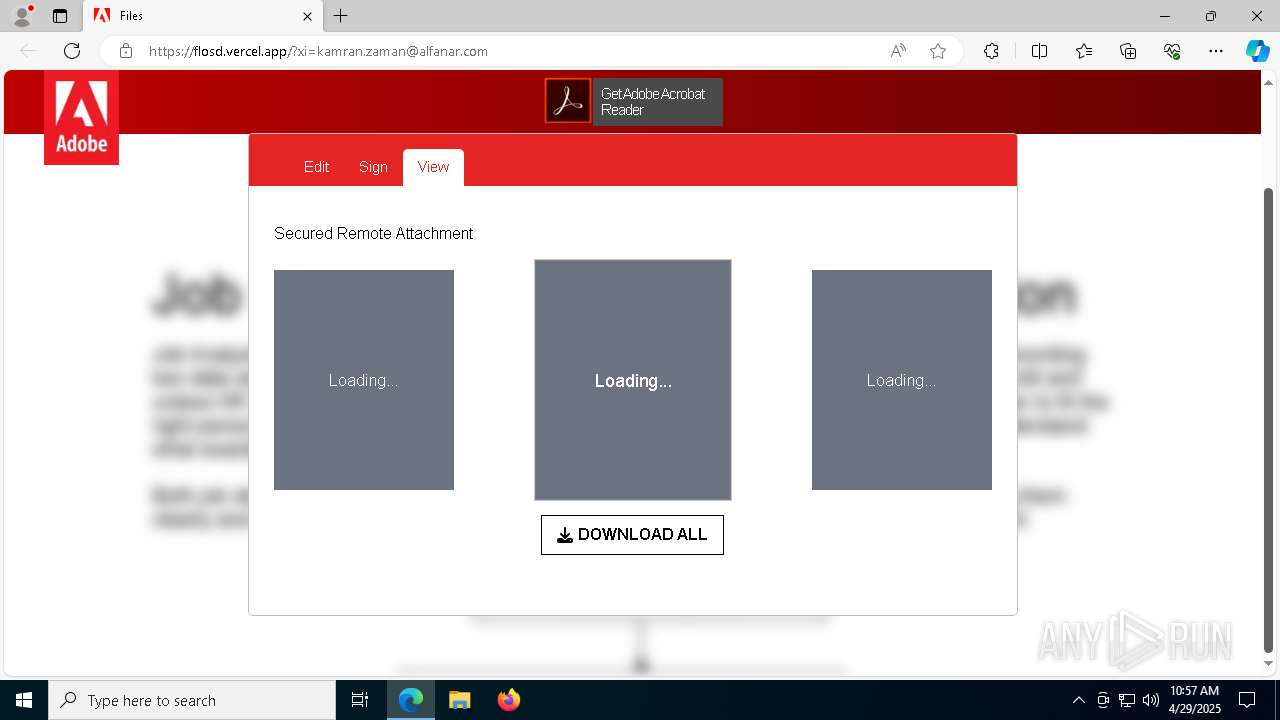Show hidden tray icons
The width and height of the screenshot is (1280, 720).
click(1078, 700)
